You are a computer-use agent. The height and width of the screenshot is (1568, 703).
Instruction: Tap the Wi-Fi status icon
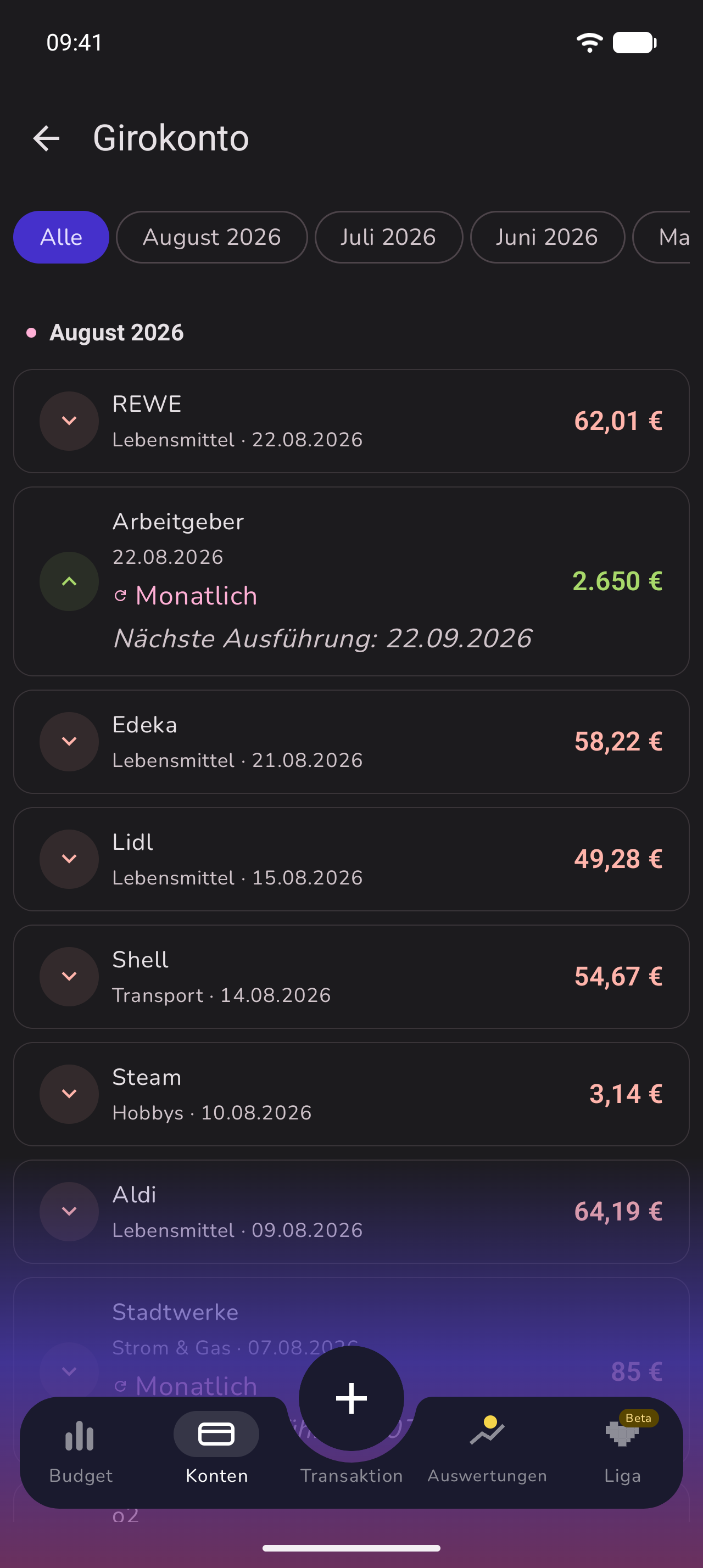pos(589,43)
